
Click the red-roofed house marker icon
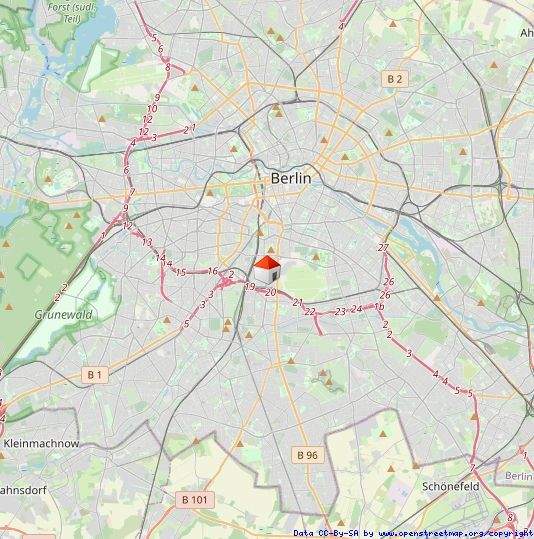tap(267, 270)
